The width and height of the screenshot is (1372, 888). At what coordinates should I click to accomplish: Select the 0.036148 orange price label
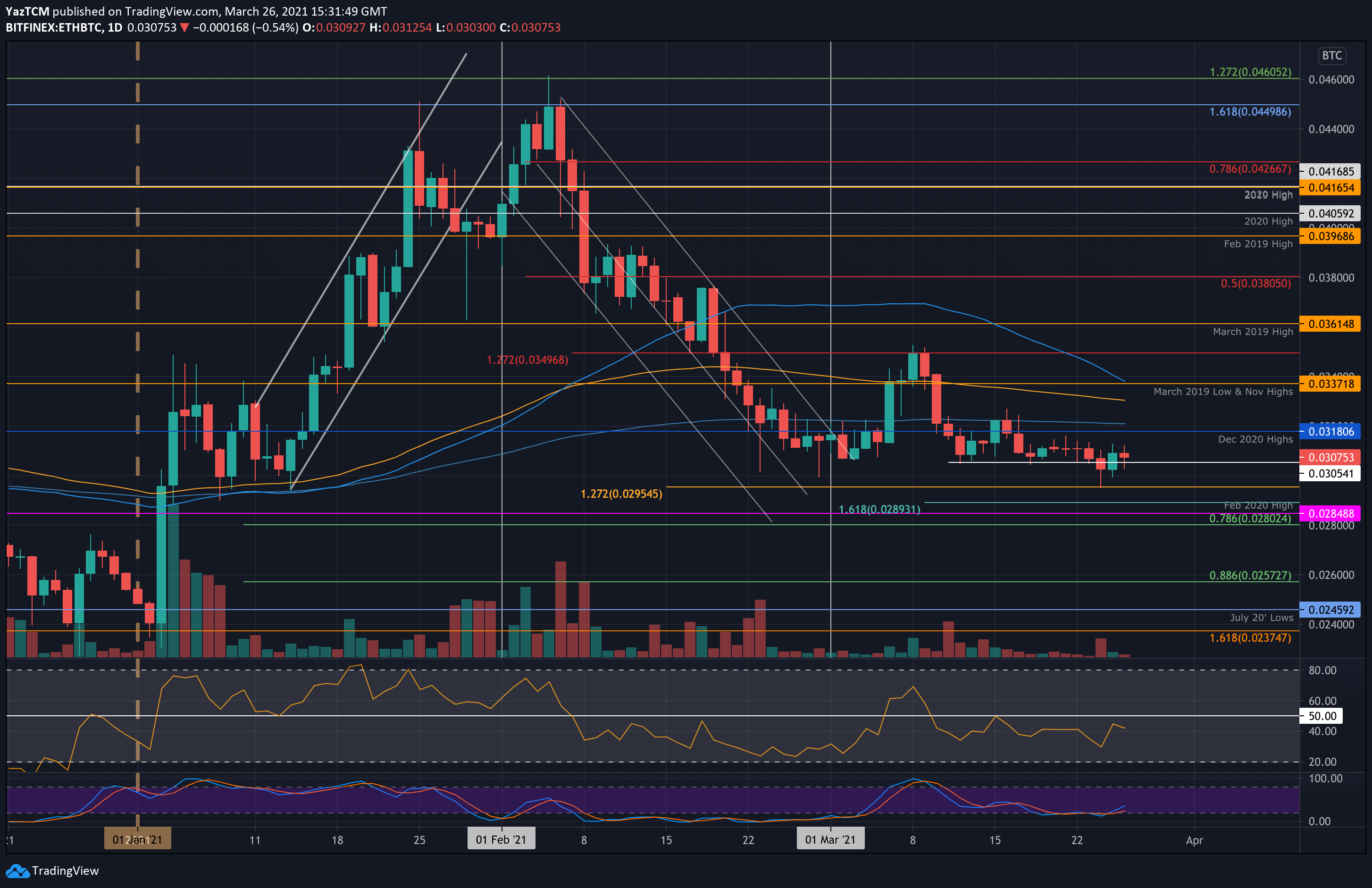[1330, 324]
